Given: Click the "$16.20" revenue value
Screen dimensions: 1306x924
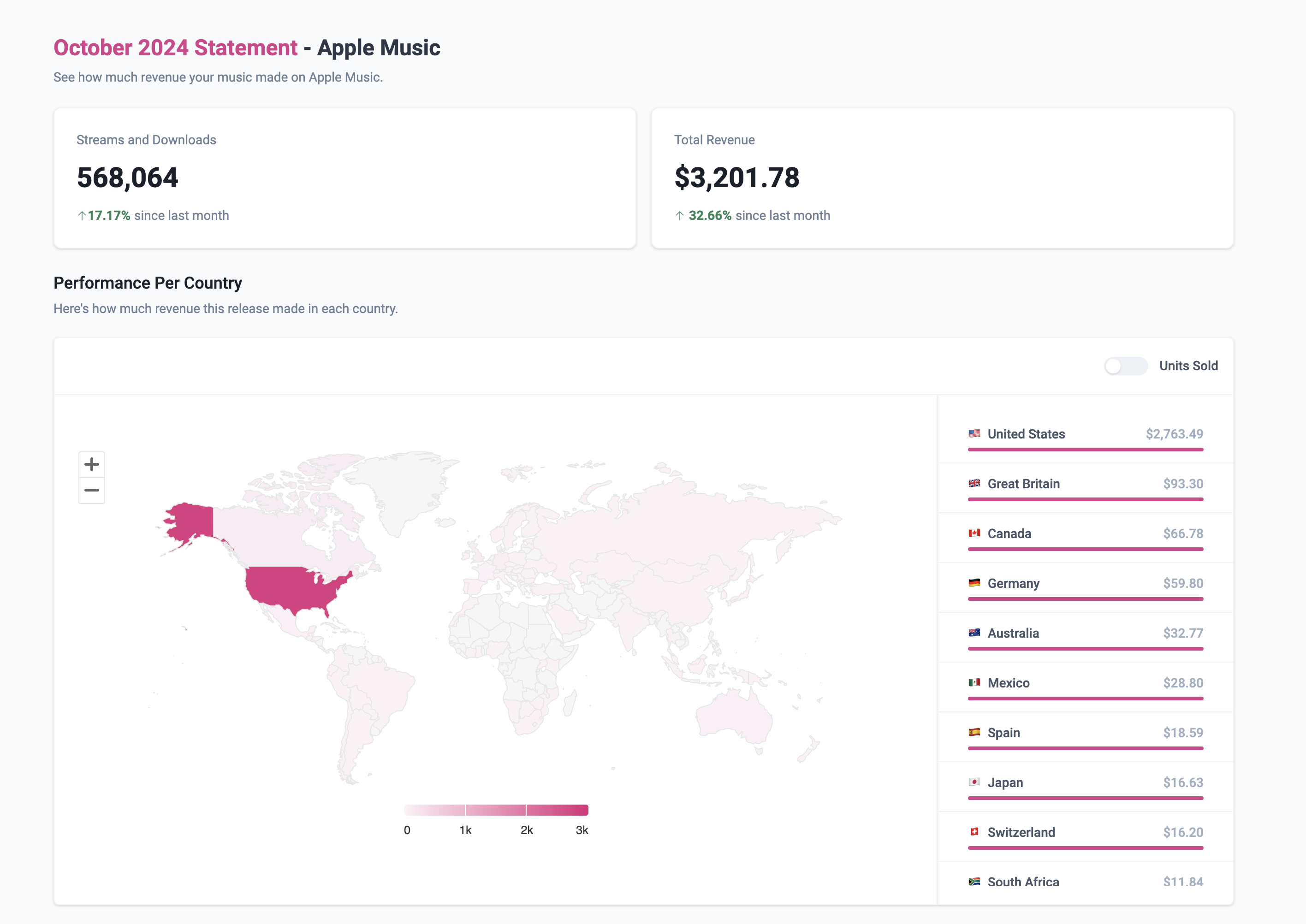Looking at the screenshot, I should (1182, 832).
